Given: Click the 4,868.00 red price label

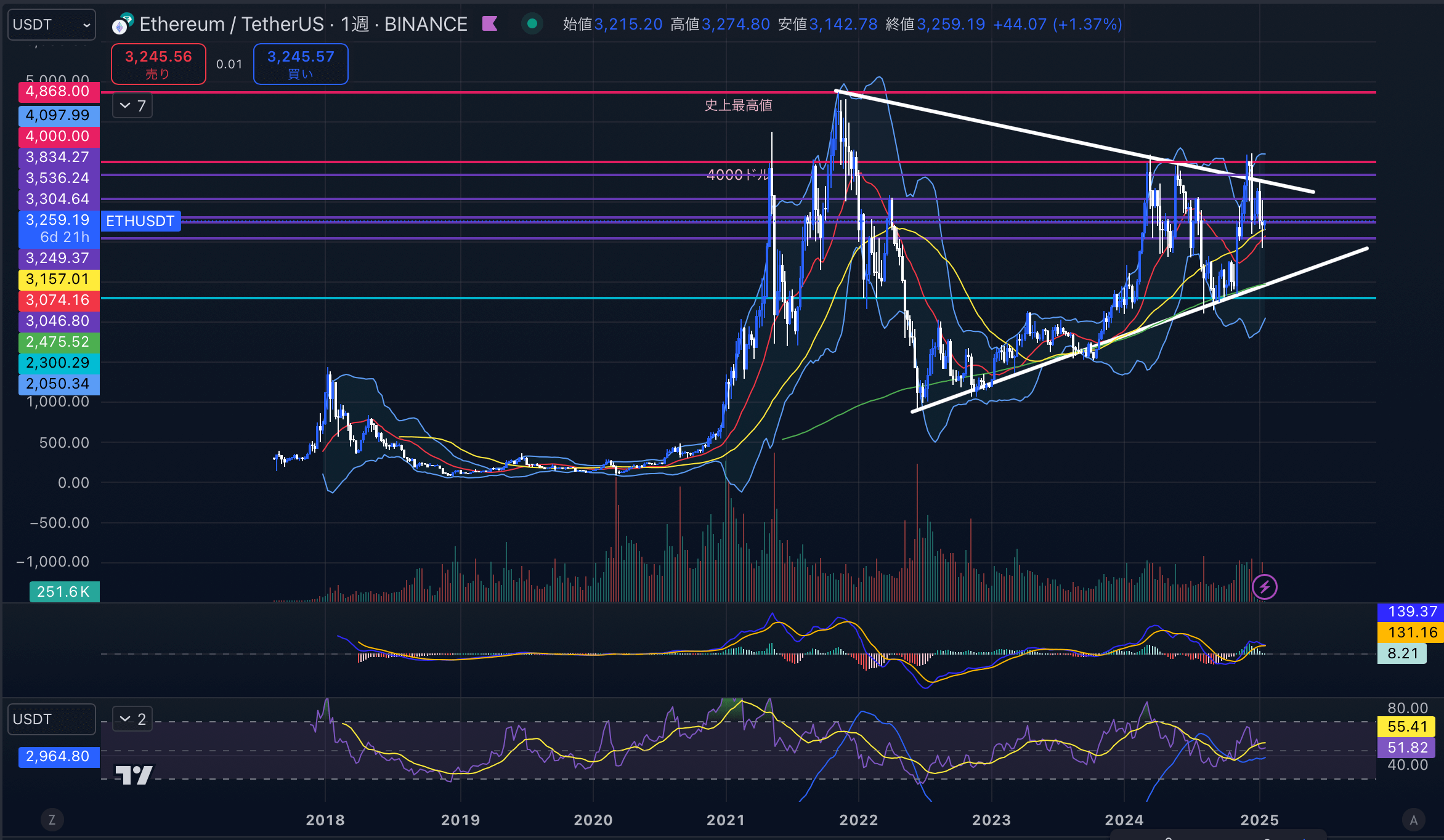Looking at the screenshot, I should click(59, 92).
